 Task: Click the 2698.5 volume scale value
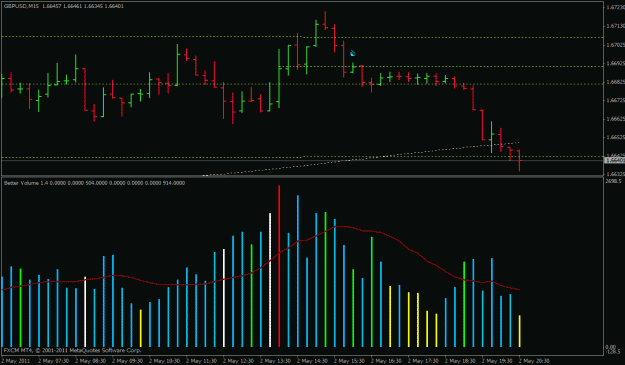click(612, 181)
